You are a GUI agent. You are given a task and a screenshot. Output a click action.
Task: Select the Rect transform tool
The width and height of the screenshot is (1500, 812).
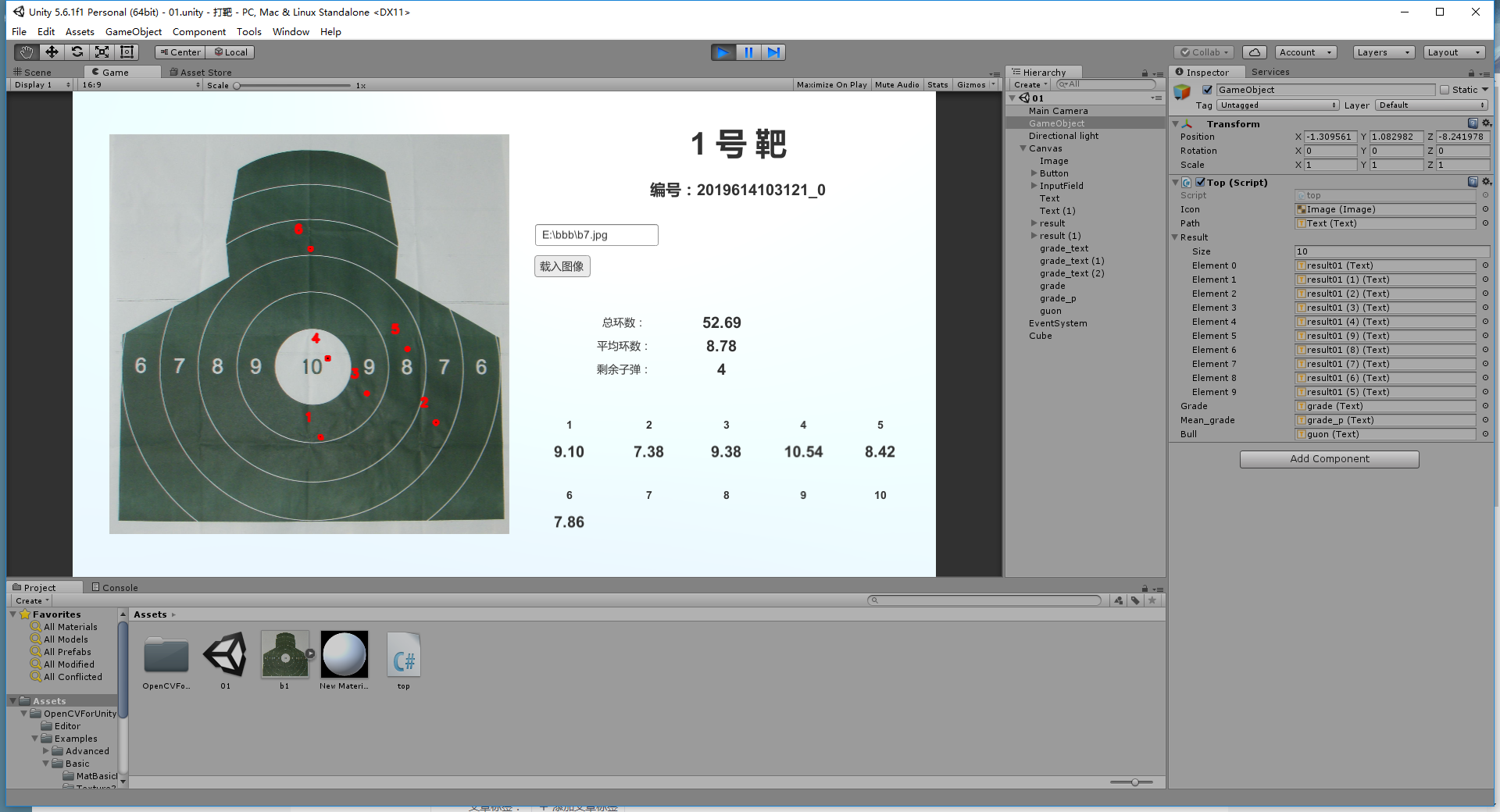coord(127,52)
